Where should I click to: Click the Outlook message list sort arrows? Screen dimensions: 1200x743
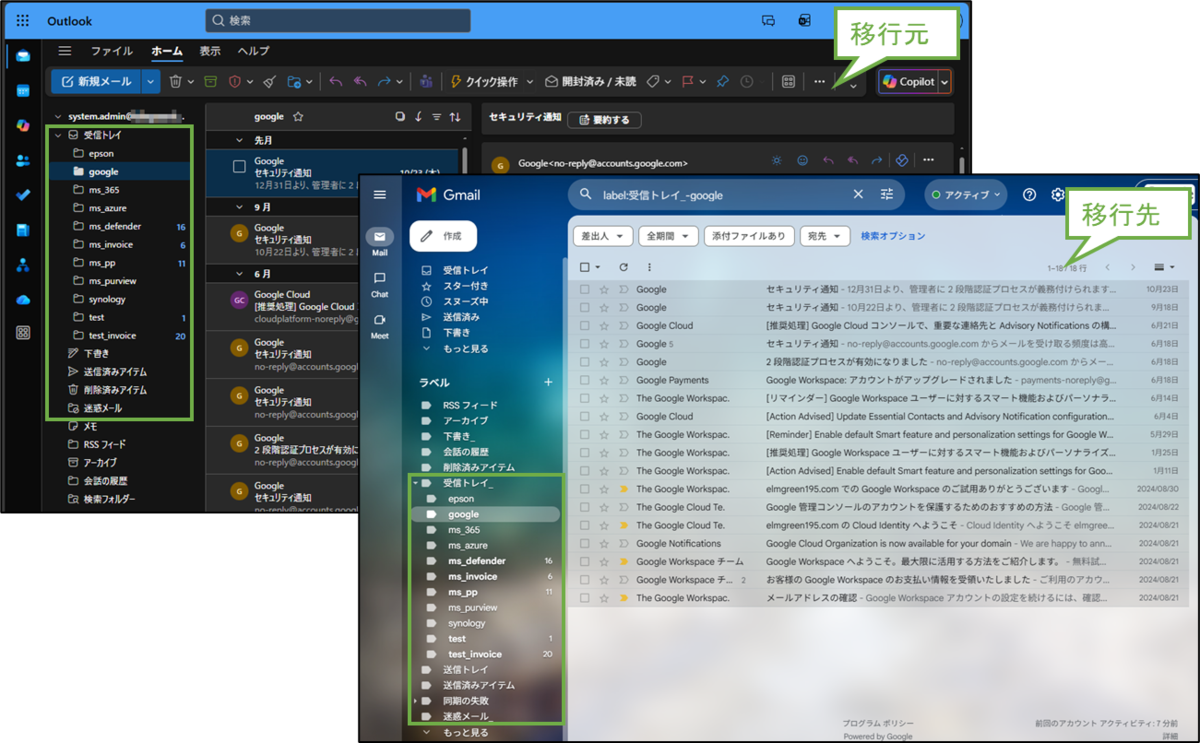pos(455,117)
